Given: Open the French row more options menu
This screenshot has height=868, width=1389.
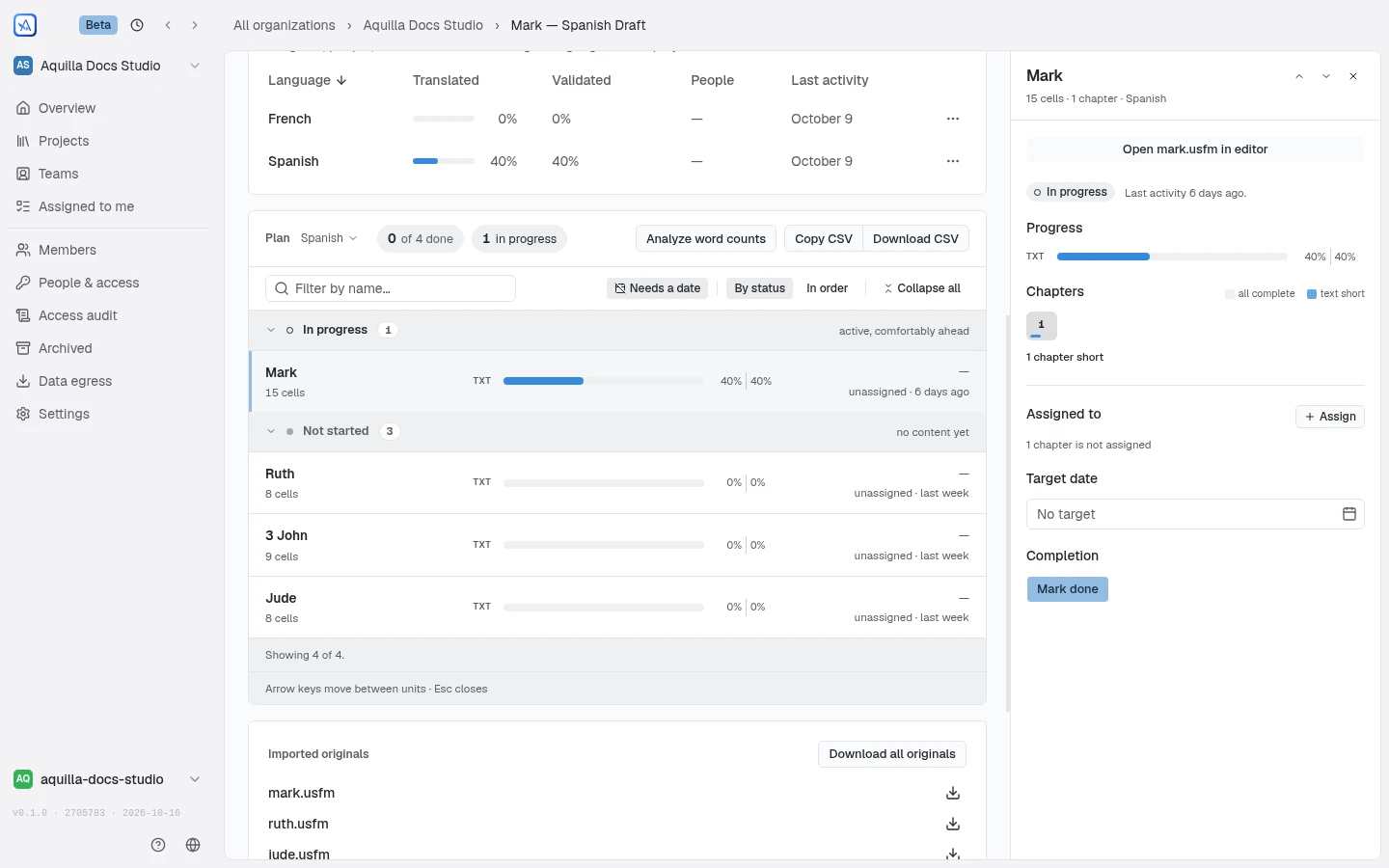Looking at the screenshot, I should coord(953,119).
